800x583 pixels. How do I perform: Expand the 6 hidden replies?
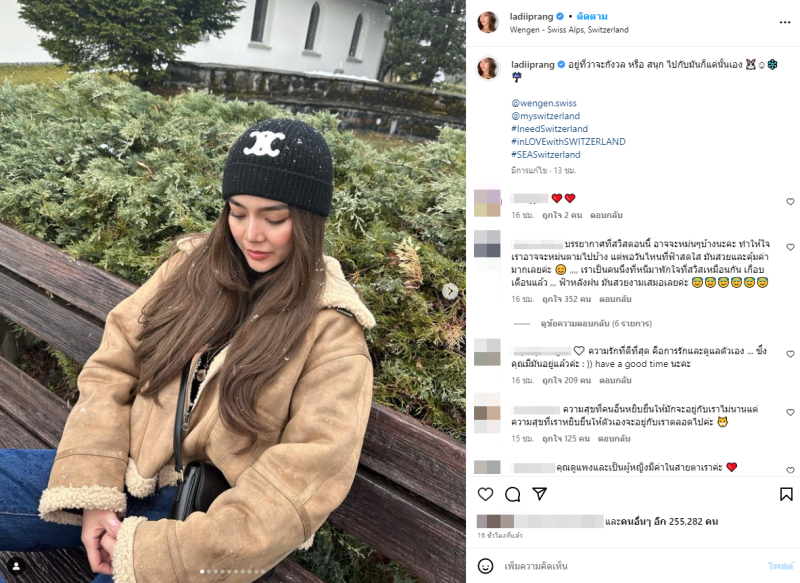(596, 323)
